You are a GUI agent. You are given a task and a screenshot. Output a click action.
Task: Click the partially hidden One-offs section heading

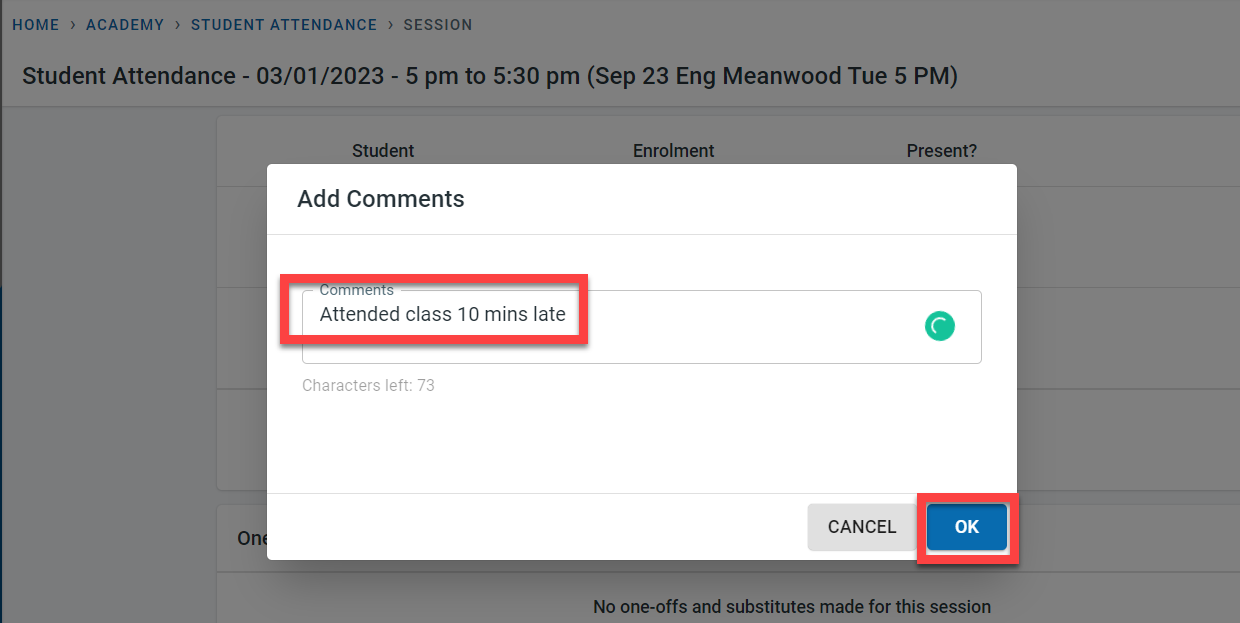click(x=251, y=538)
